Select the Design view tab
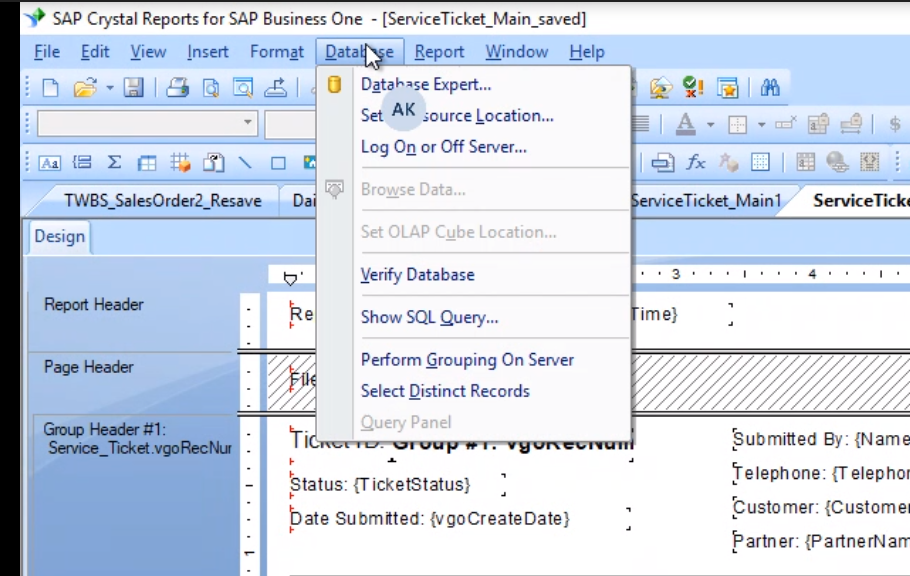910x576 pixels. pos(60,237)
